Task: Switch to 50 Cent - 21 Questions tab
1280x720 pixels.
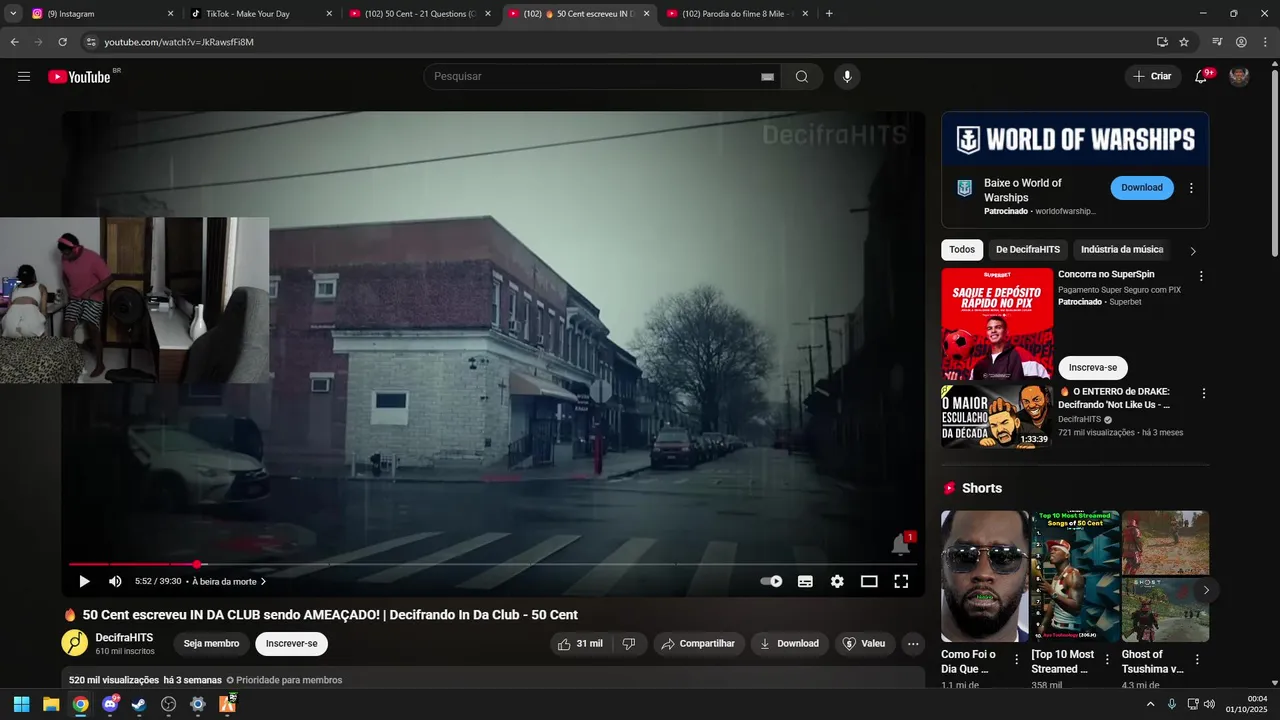Action: coord(420,14)
